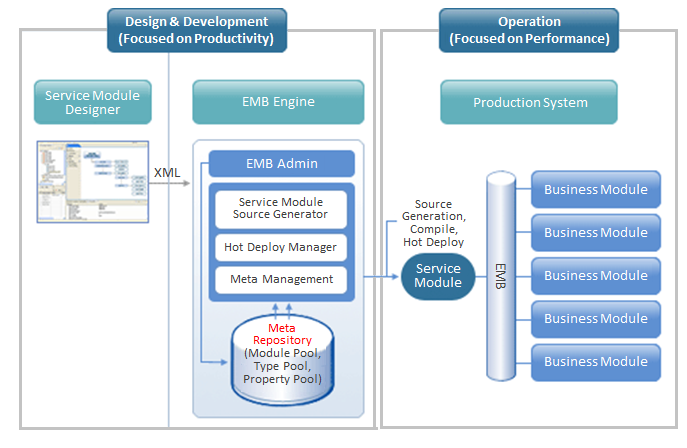Click the topmost Business Module box
The image size is (687, 448).
tap(595, 190)
